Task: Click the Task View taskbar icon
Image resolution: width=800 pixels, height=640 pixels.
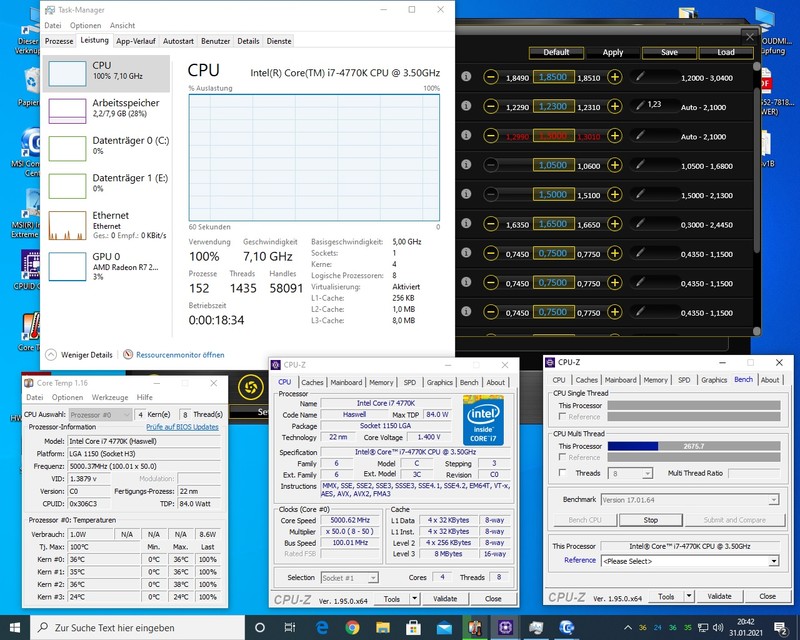Action: [x=289, y=627]
